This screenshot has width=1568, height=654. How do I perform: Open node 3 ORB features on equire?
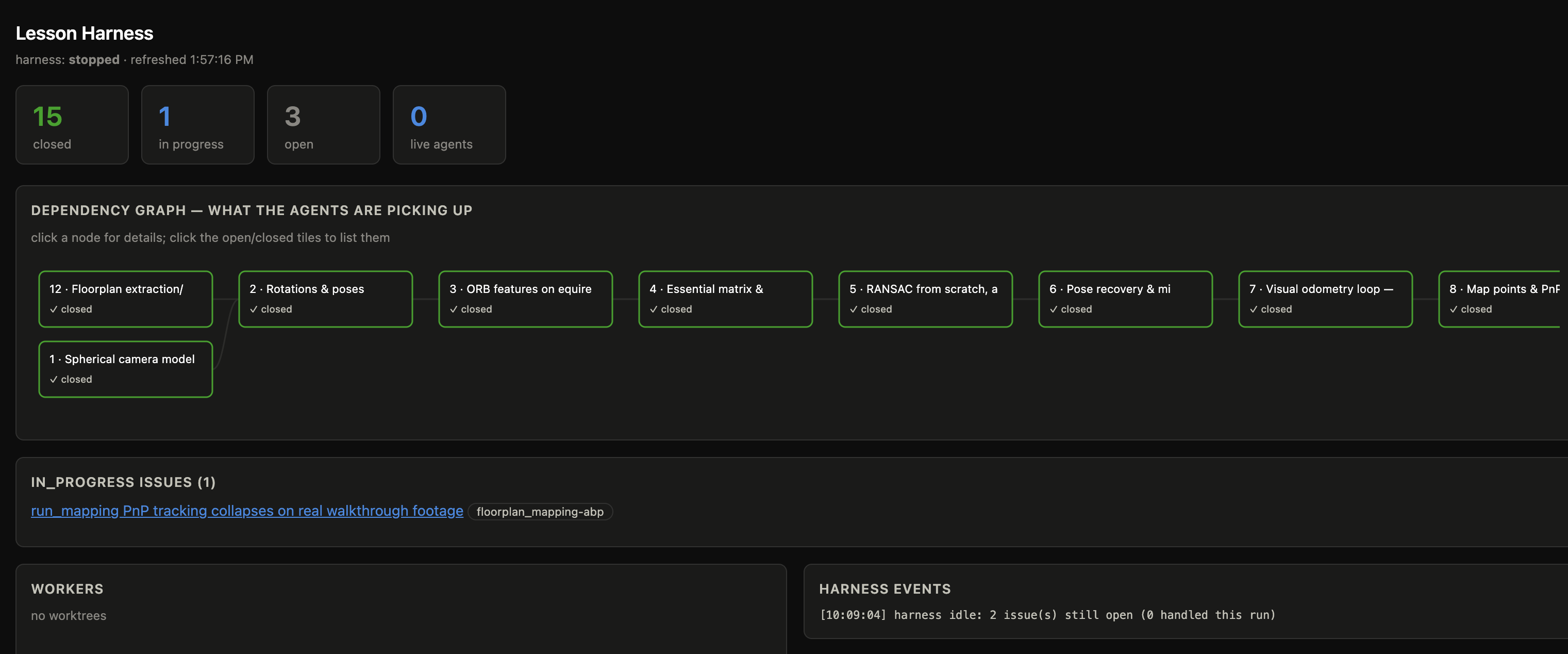point(525,299)
